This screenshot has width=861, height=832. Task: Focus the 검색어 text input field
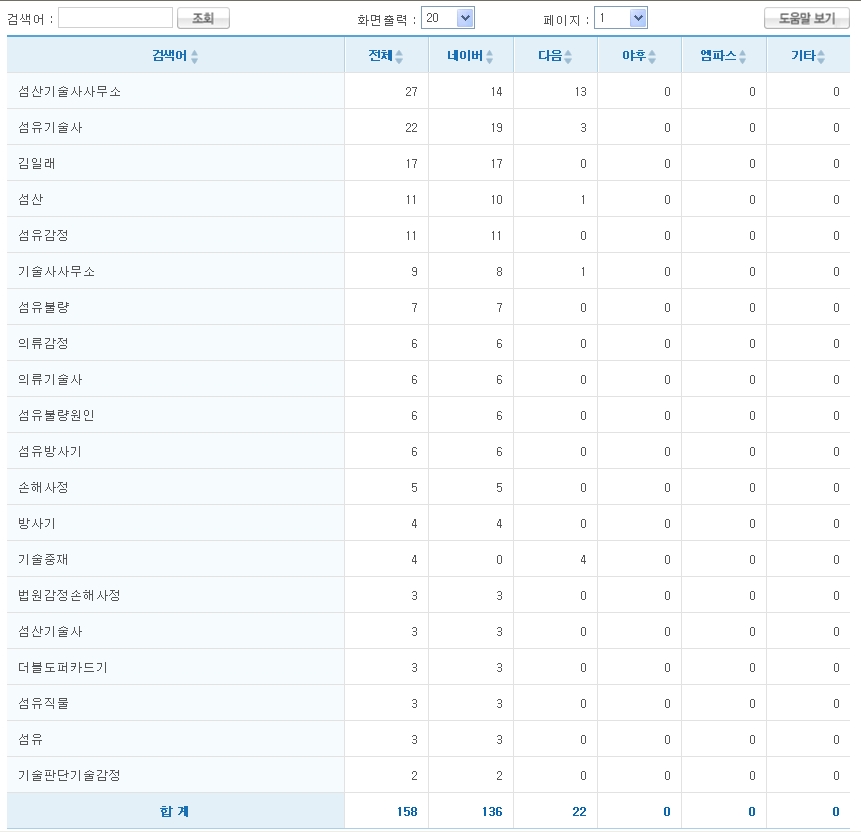(116, 18)
